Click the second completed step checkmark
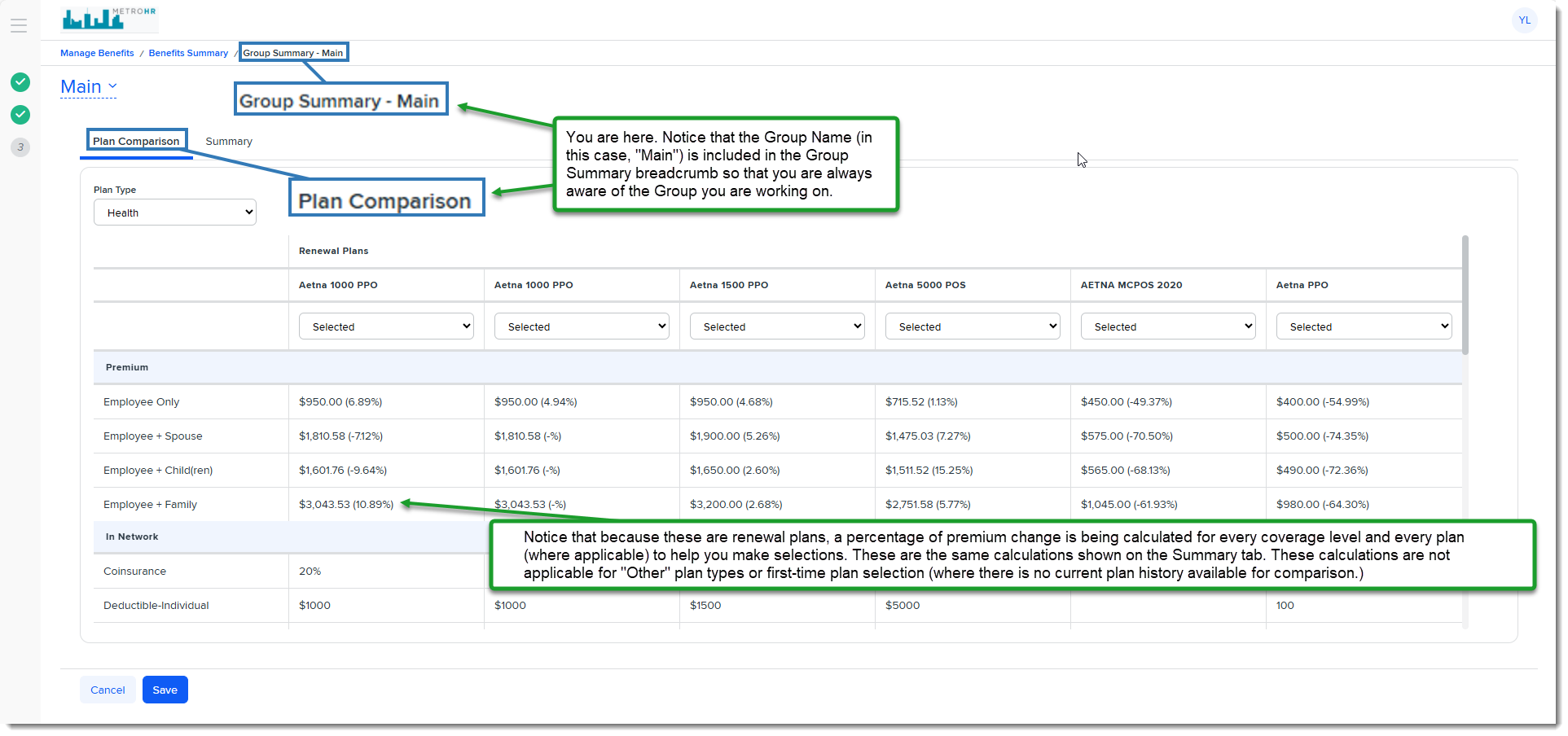 20,115
